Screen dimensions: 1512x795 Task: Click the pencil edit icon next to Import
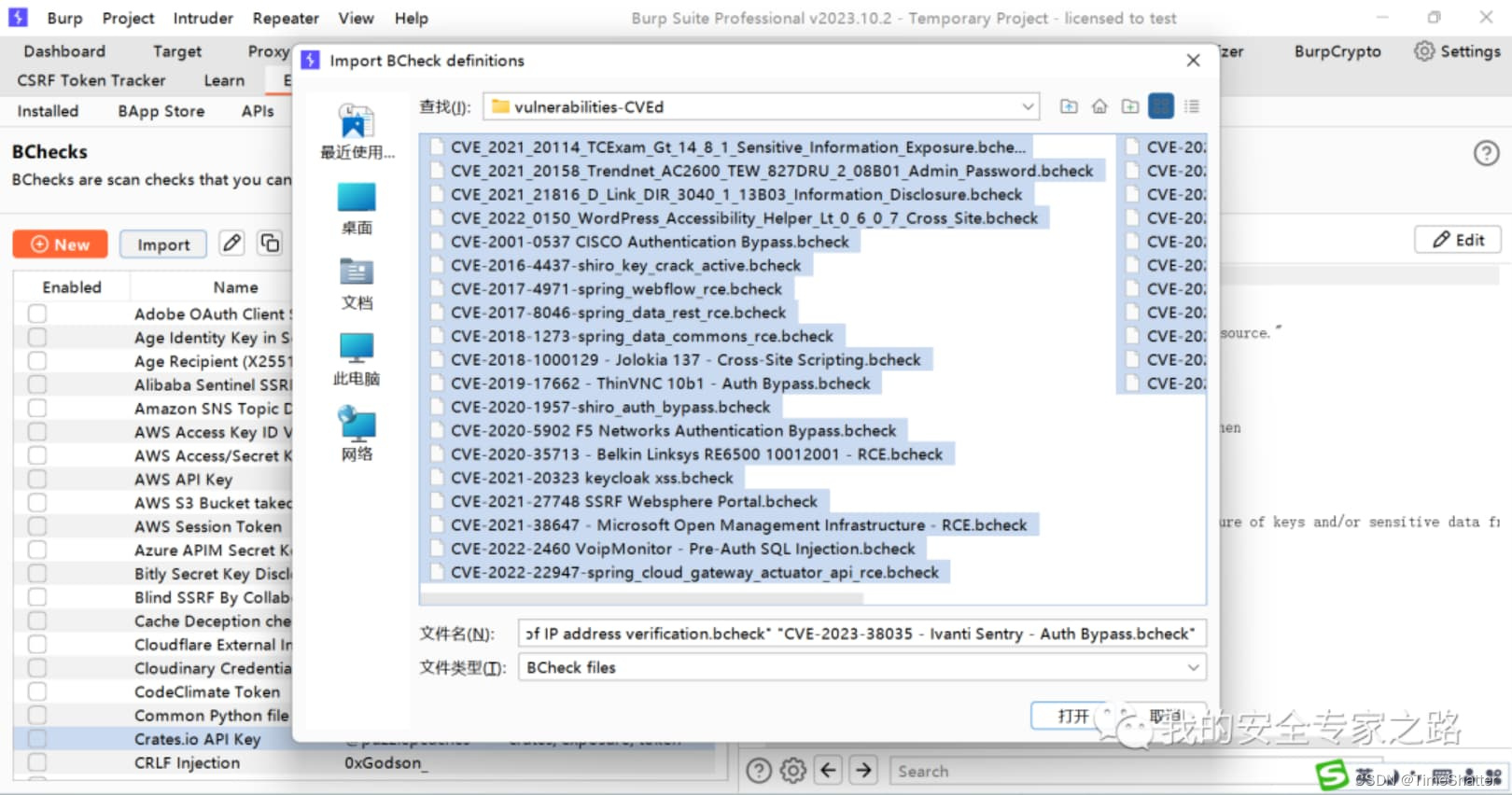[x=231, y=244]
